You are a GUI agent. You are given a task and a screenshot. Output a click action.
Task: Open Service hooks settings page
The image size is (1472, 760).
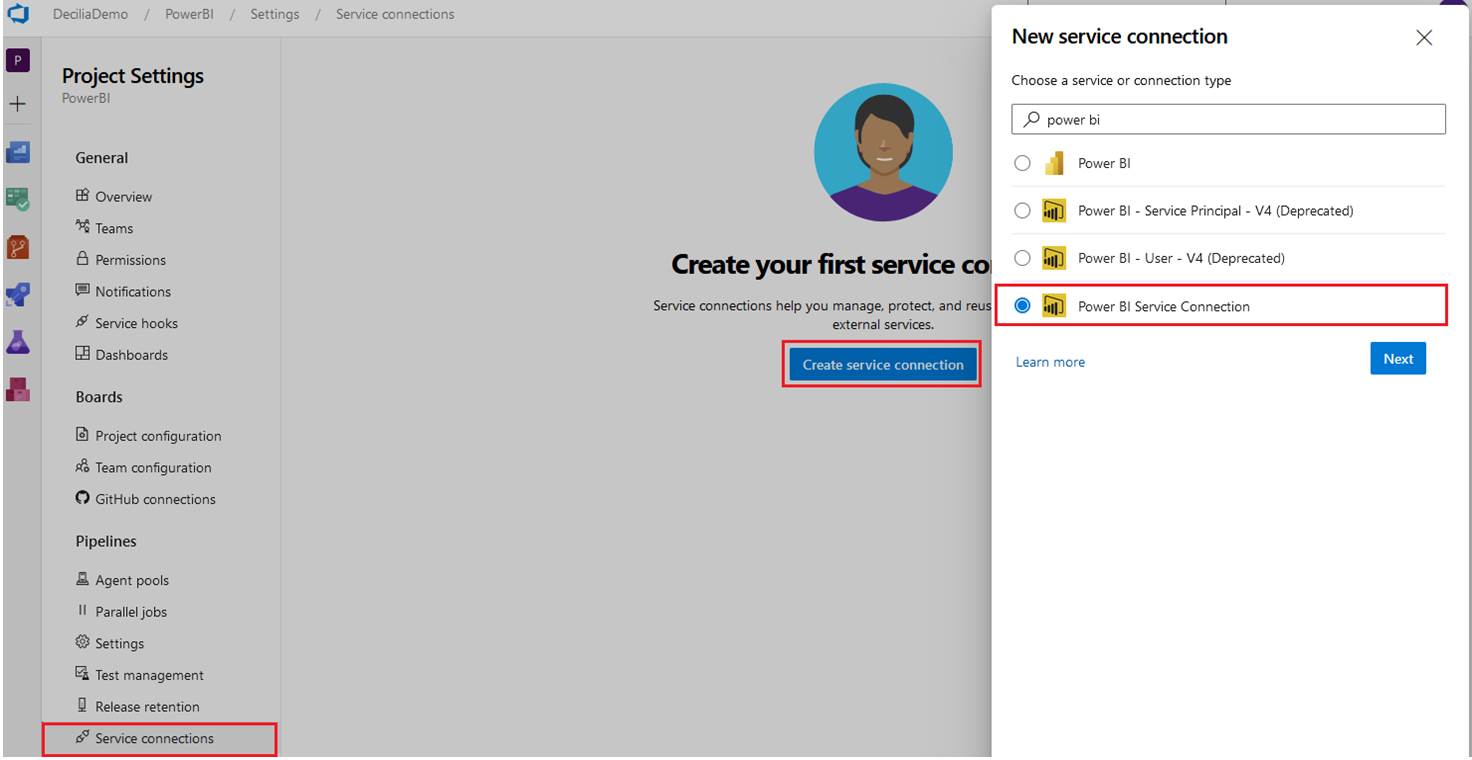coord(136,323)
